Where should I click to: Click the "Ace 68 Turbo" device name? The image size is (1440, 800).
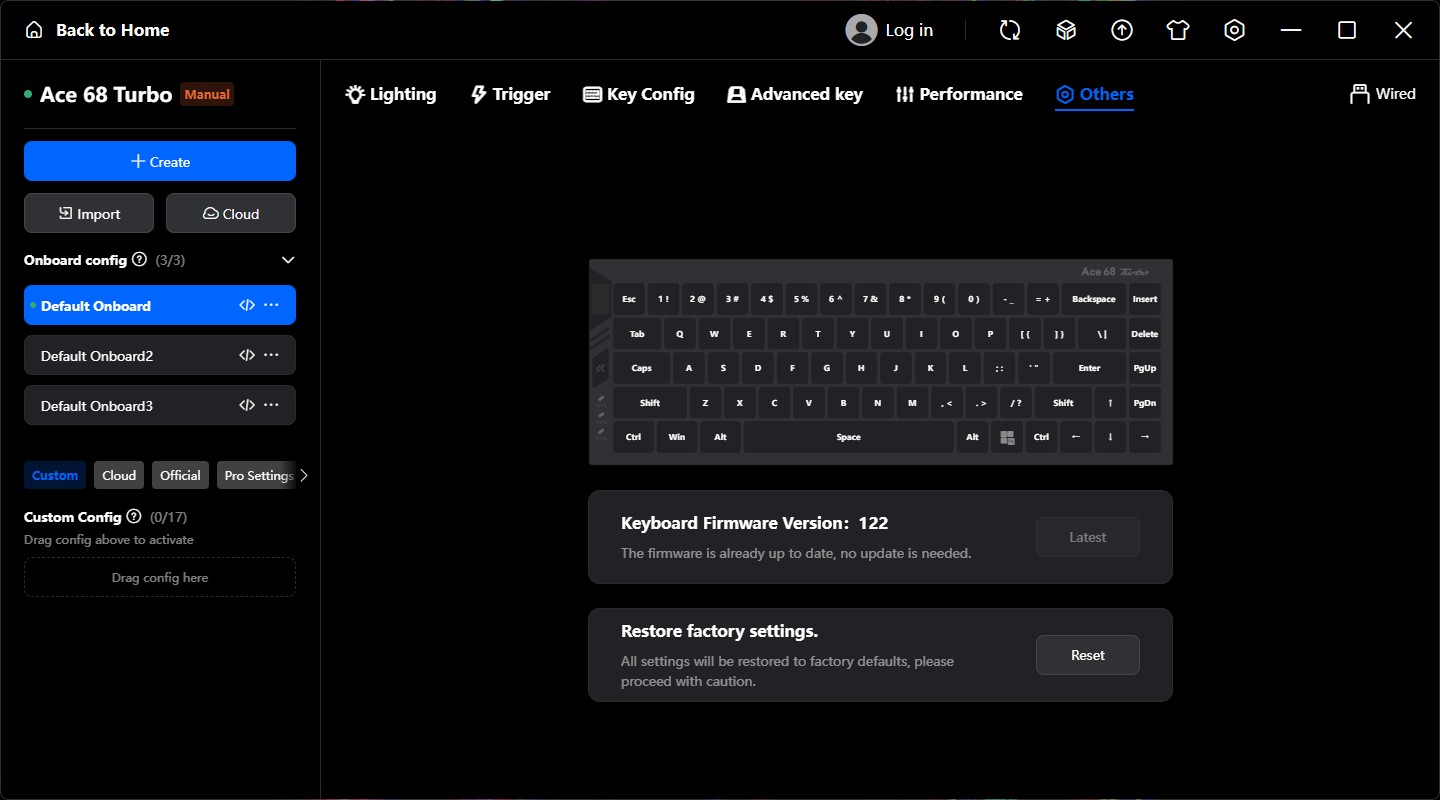point(106,95)
